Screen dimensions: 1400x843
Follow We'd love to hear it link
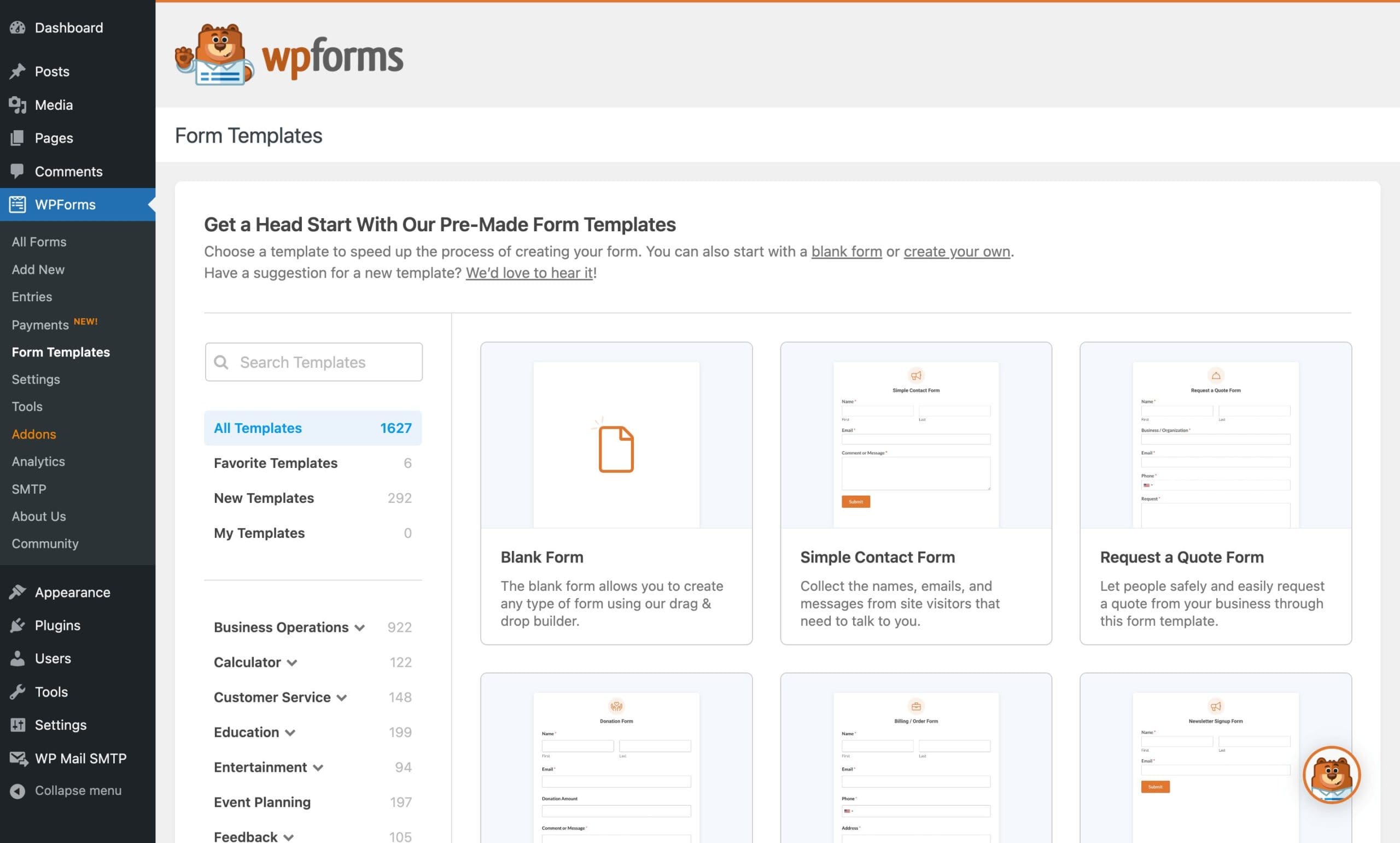coord(529,273)
